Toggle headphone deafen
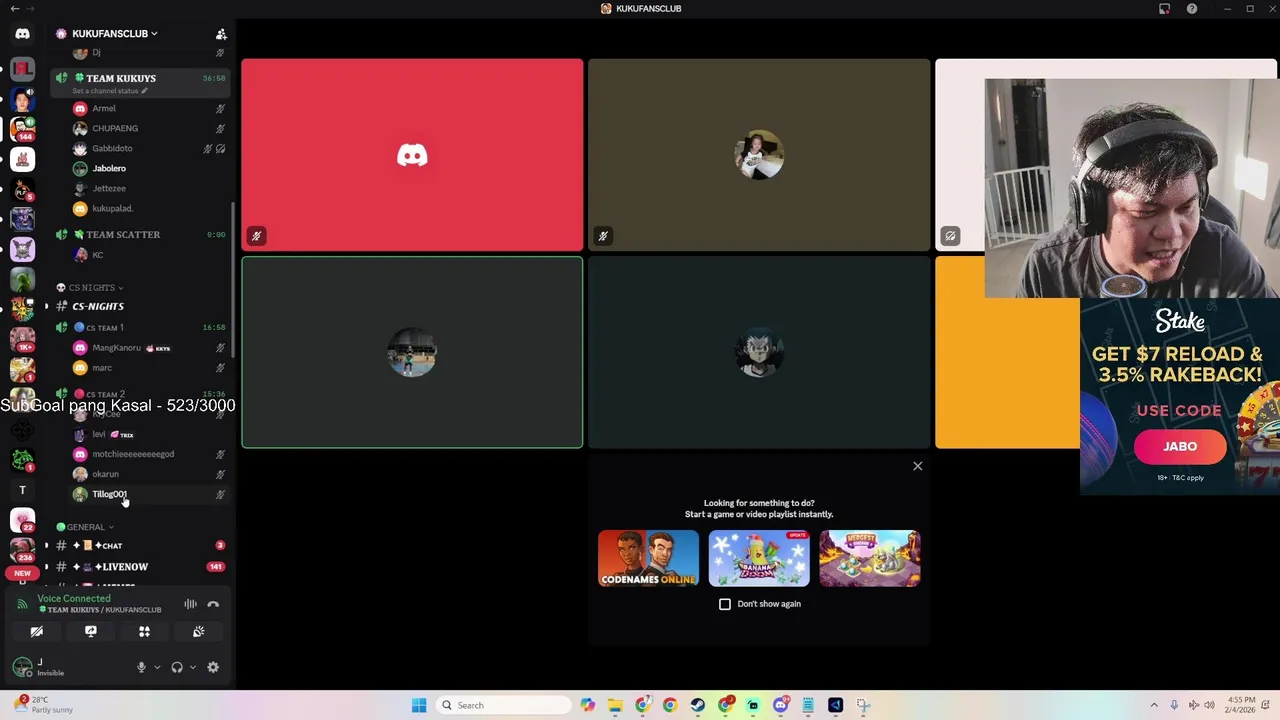 (x=177, y=667)
